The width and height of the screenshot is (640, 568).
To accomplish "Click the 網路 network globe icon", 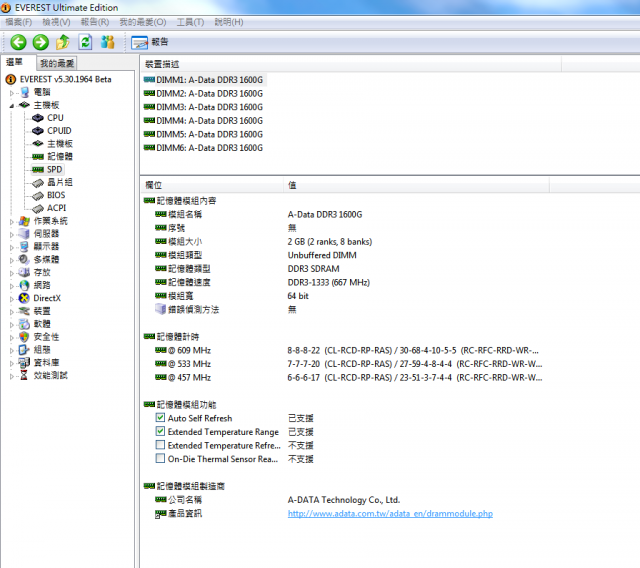I will (x=24, y=285).
